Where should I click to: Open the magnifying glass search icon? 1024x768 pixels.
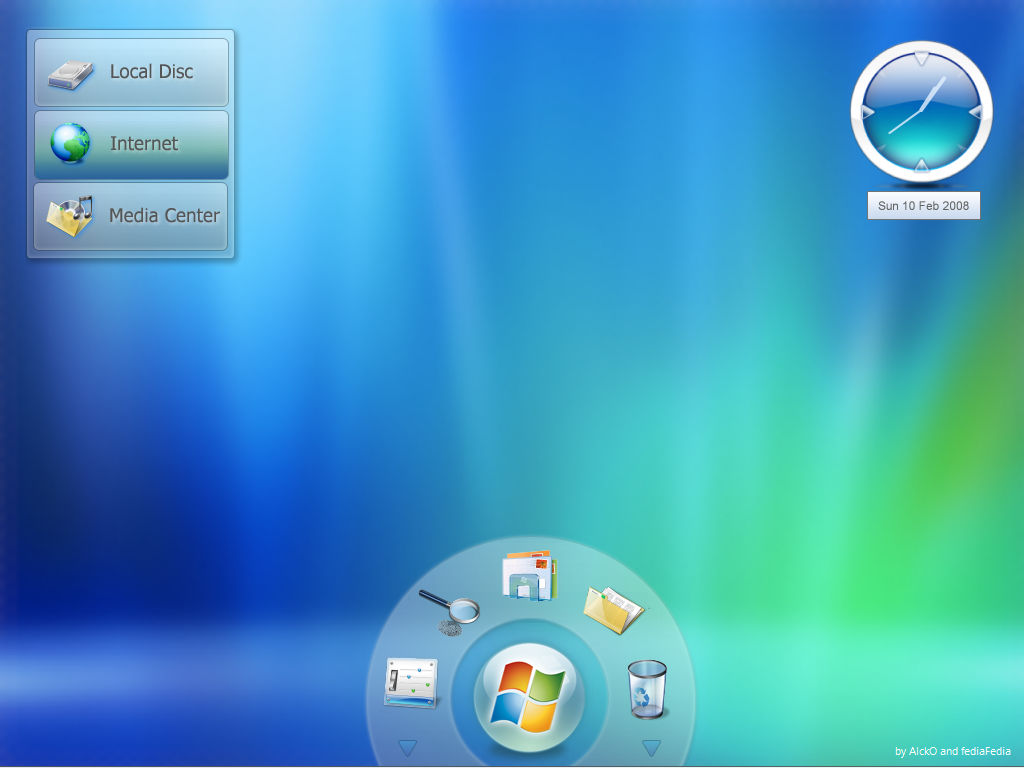449,613
